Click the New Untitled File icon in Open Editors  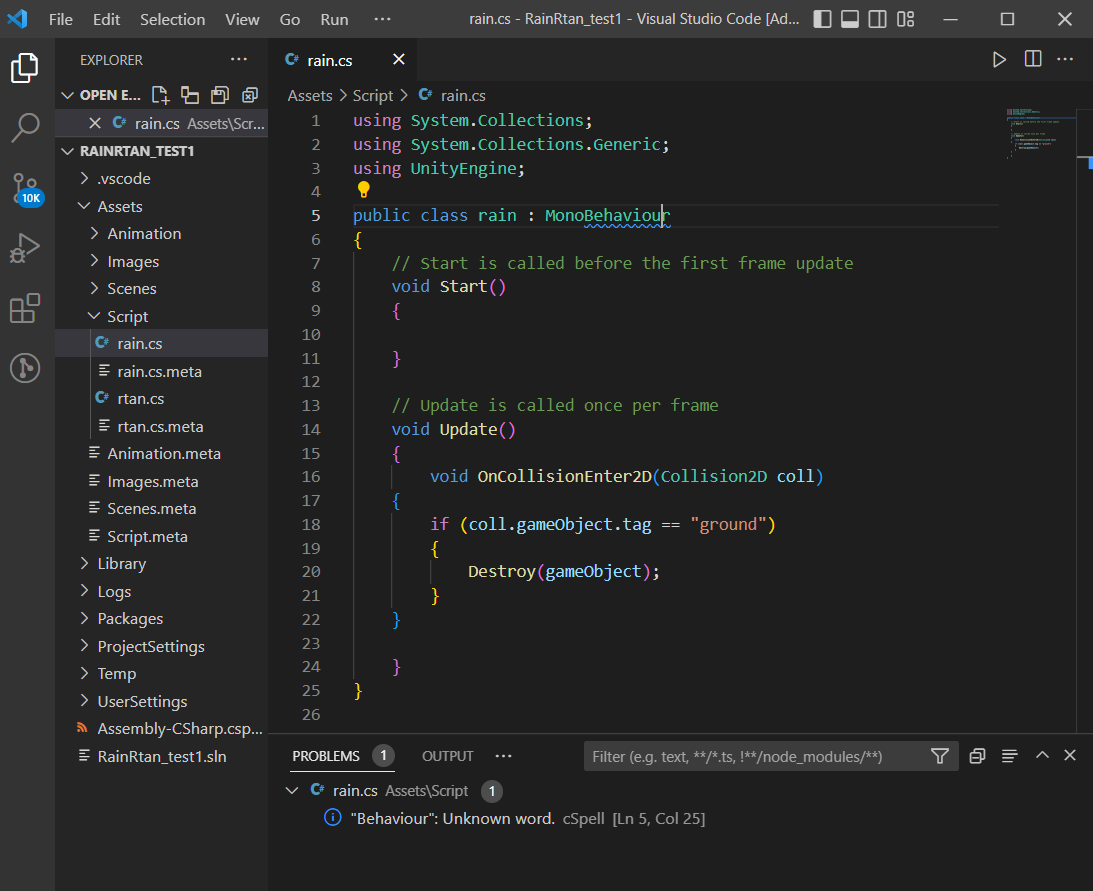click(160, 96)
